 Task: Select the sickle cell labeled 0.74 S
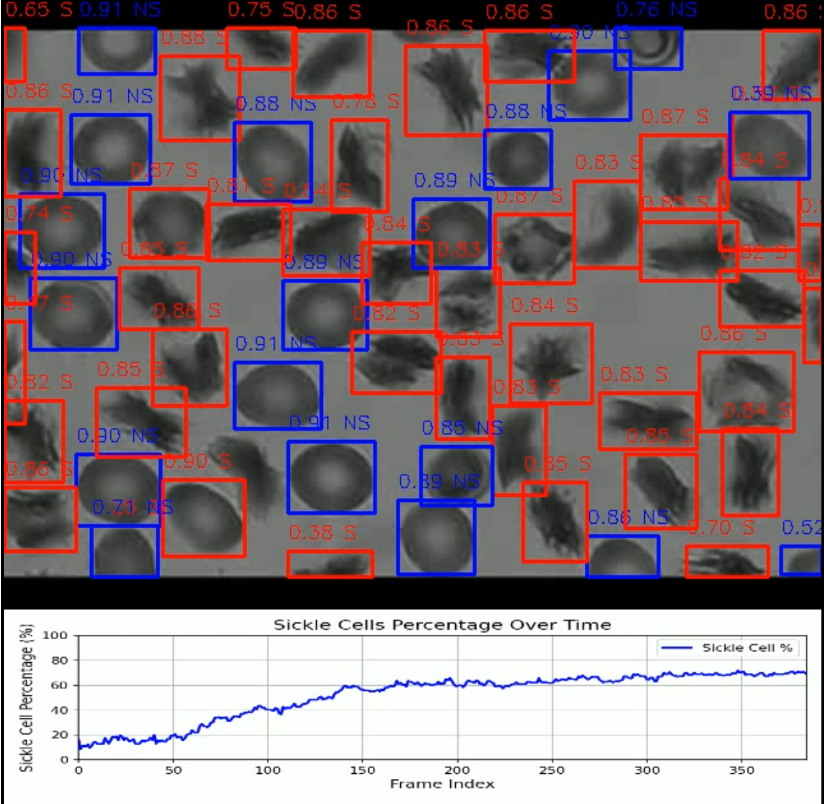[x=20, y=268]
